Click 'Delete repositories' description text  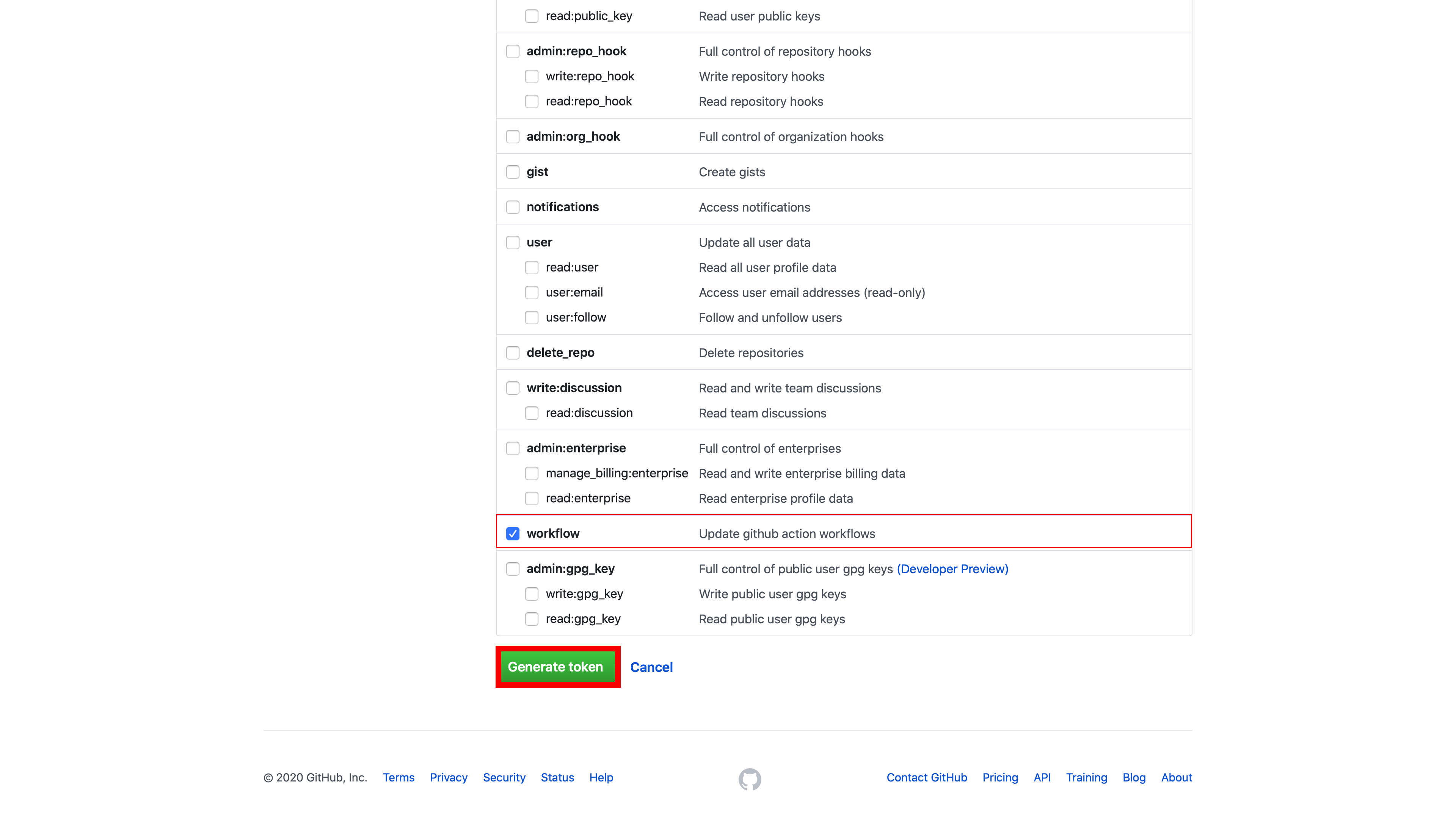pyautogui.click(x=751, y=353)
